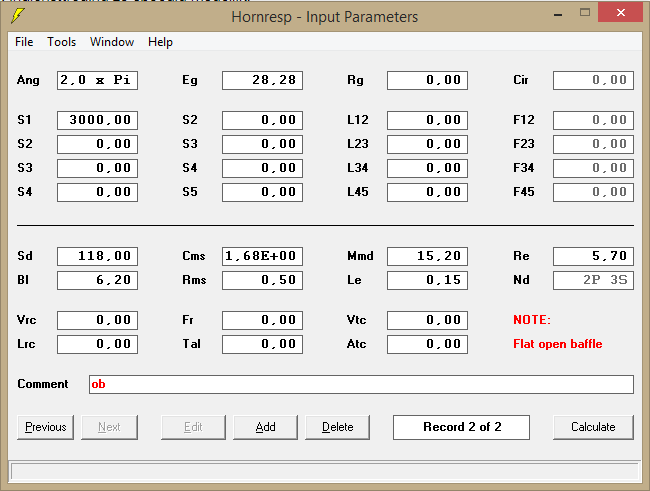Click the Nd field showing 2P 3S

click(593, 280)
